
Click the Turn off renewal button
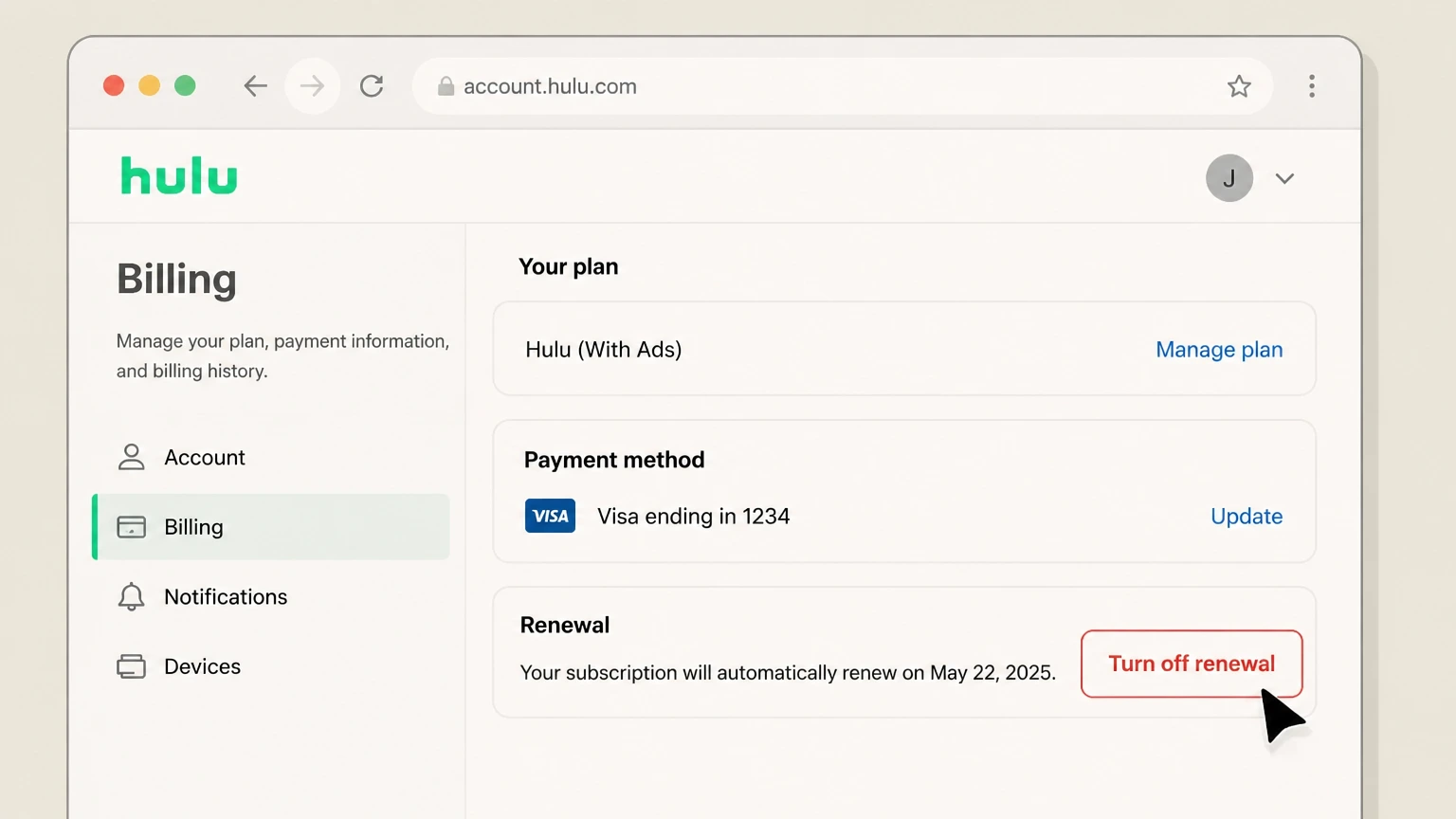tap(1192, 664)
